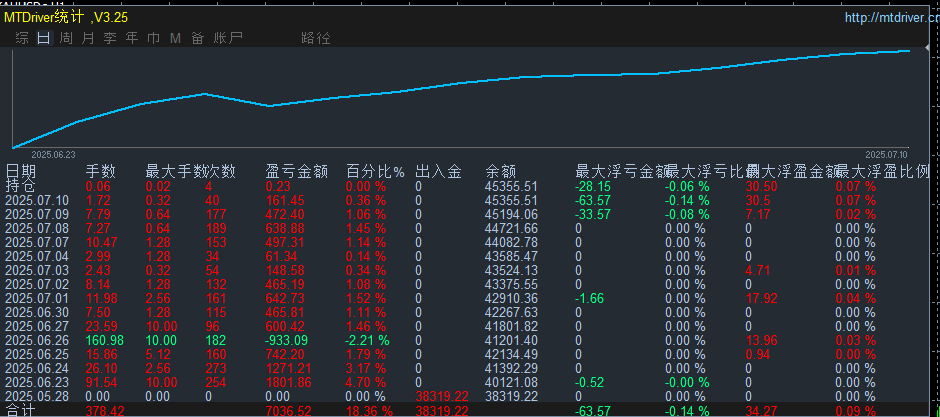Select the 日 daily statistics tab
The height and width of the screenshot is (417, 940).
tap(44, 38)
